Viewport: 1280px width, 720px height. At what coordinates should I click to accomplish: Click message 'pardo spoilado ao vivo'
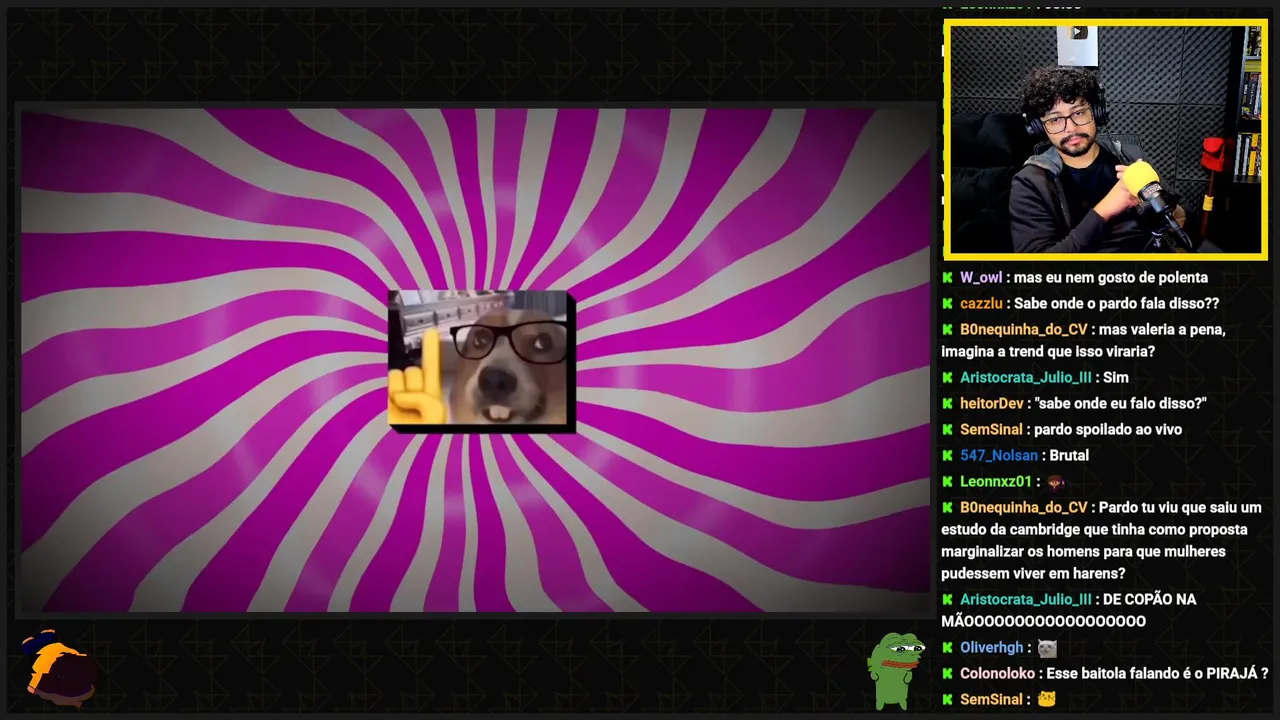click(1108, 430)
